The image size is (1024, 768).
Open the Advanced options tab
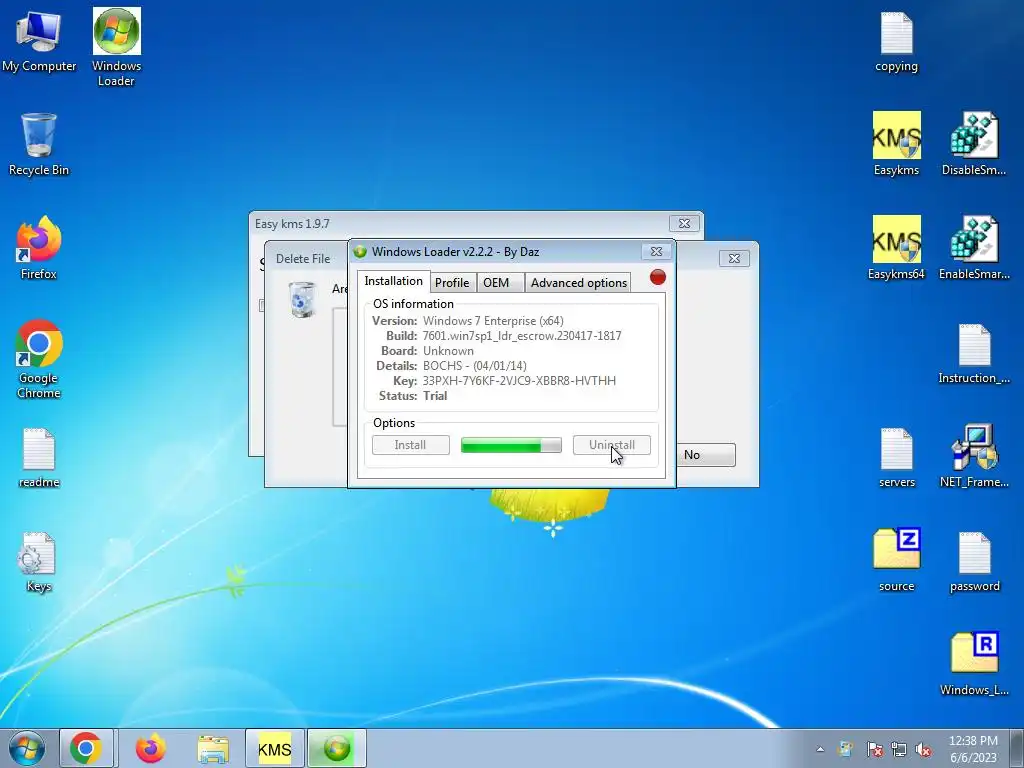[579, 282]
